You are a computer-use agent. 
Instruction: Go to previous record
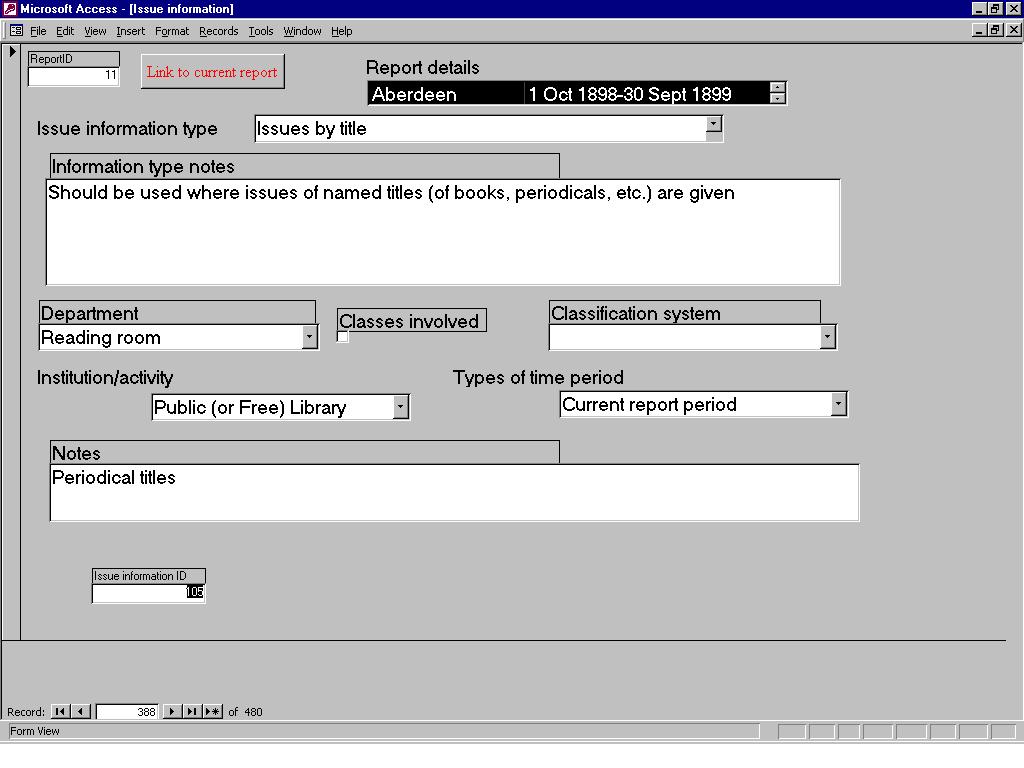(80, 711)
